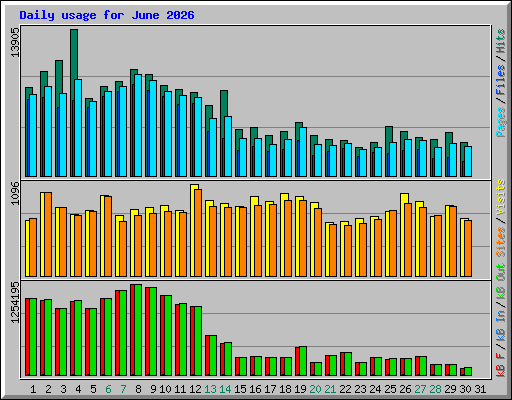Click day label 11 on x-axis

click(x=180, y=389)
